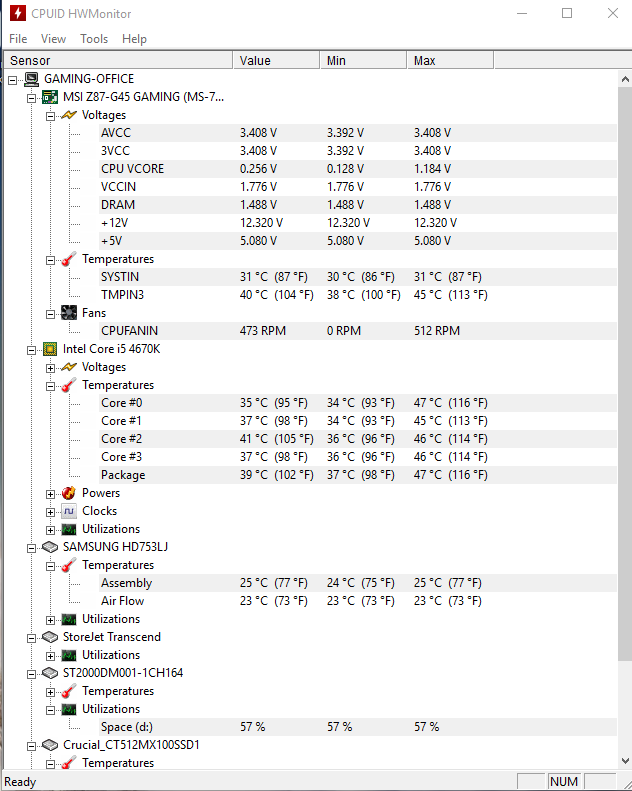This screenshot has width=632, height=791.
Task: Expand the Intel Core i5 Voltages node
Action: click(x=50, y=368)
